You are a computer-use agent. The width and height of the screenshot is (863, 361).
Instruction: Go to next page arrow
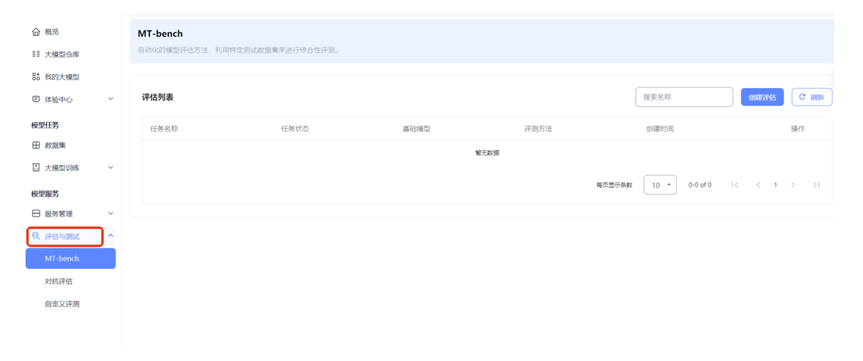point(793,185)
